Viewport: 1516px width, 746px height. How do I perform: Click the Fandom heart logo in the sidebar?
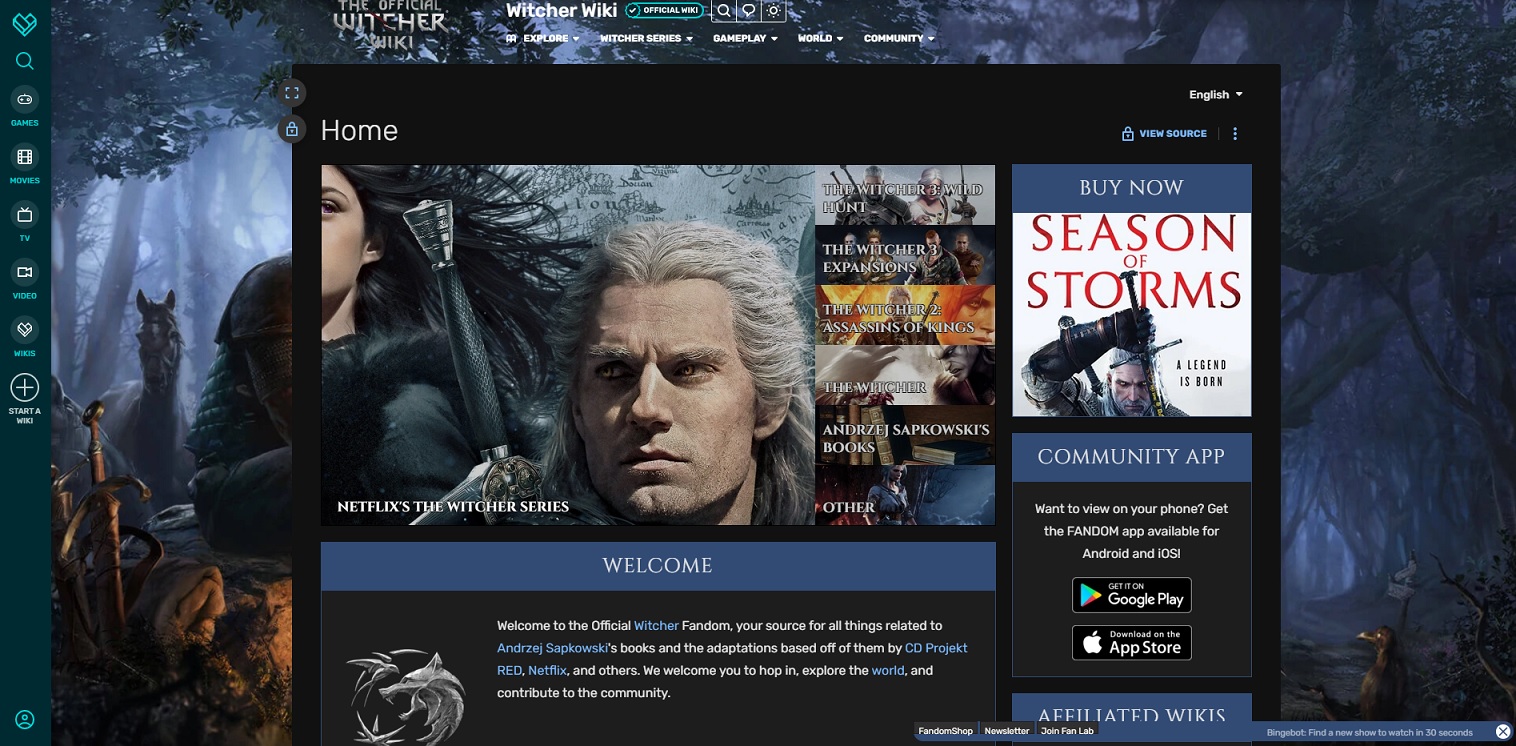(23, 22)
